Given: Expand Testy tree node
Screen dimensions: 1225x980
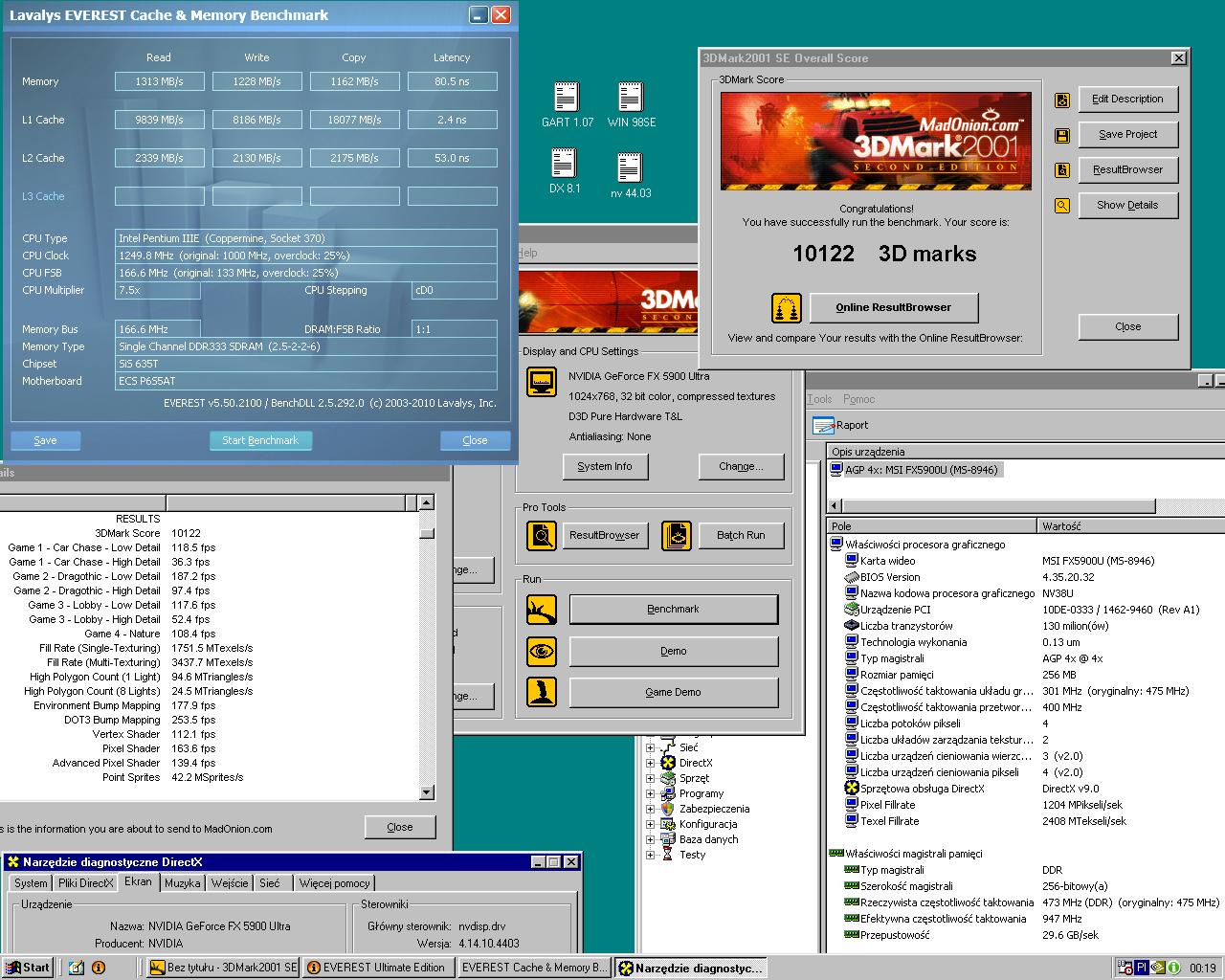Looking at the screenshot, I should pos(650,855).
